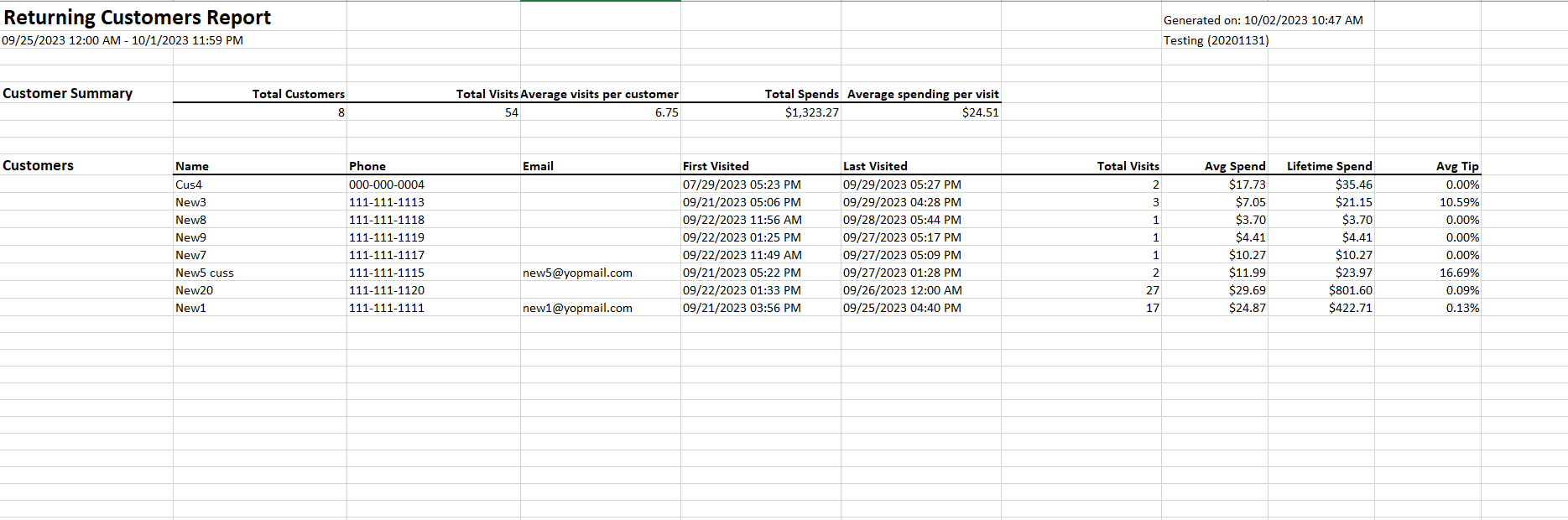The image size is (1568, 520).
Task: Select the average visits value 6.75
Action: pos(666,112)
